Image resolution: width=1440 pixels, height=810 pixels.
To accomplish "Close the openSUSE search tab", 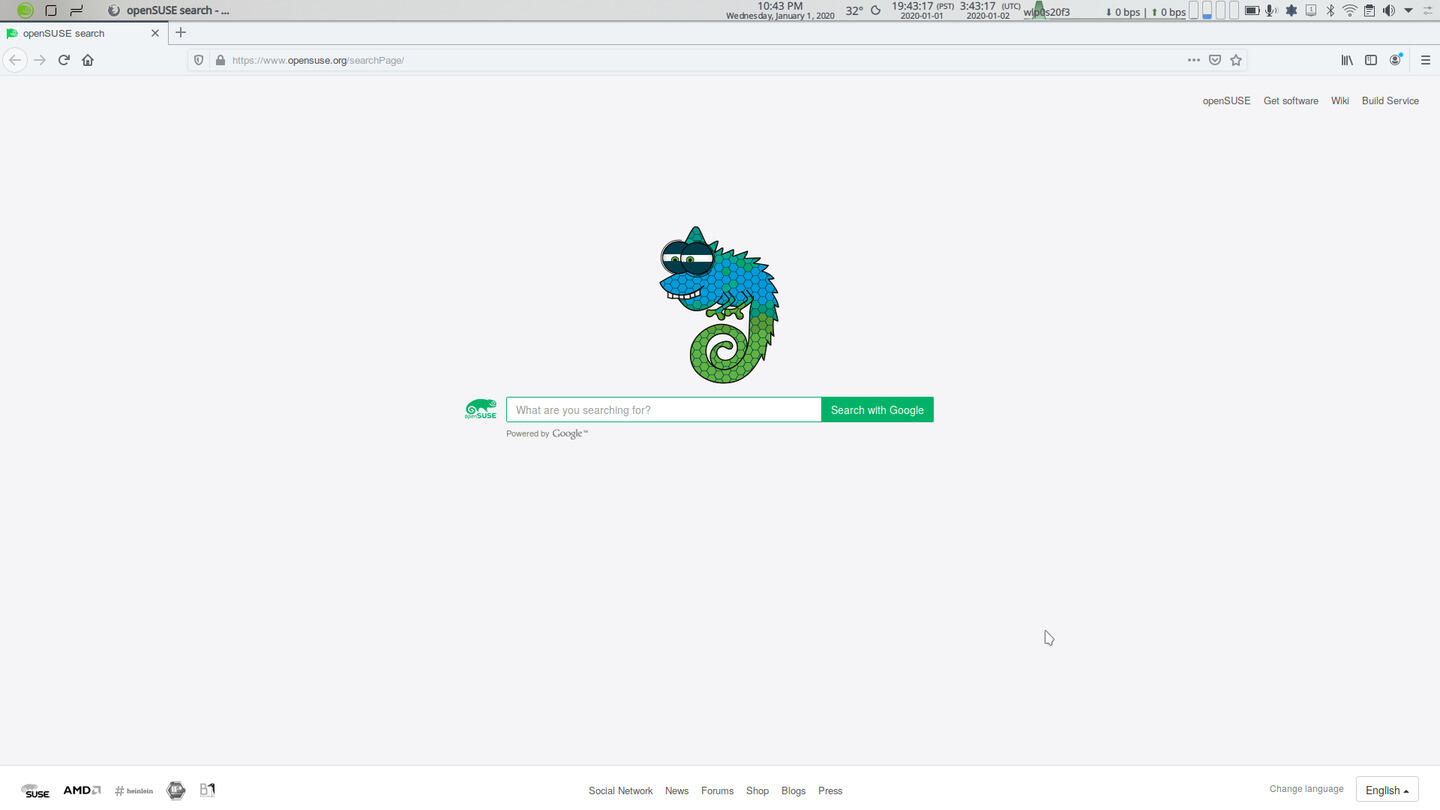I will click(155, 33).
